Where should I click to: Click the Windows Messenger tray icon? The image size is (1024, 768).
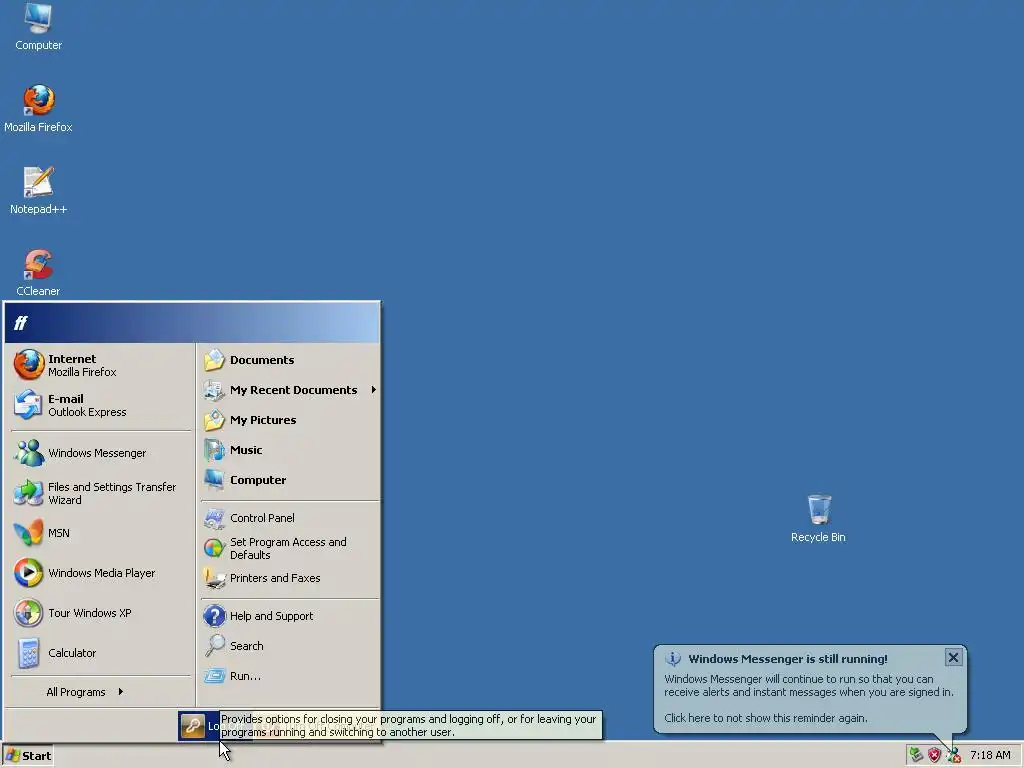click(953, 755)
